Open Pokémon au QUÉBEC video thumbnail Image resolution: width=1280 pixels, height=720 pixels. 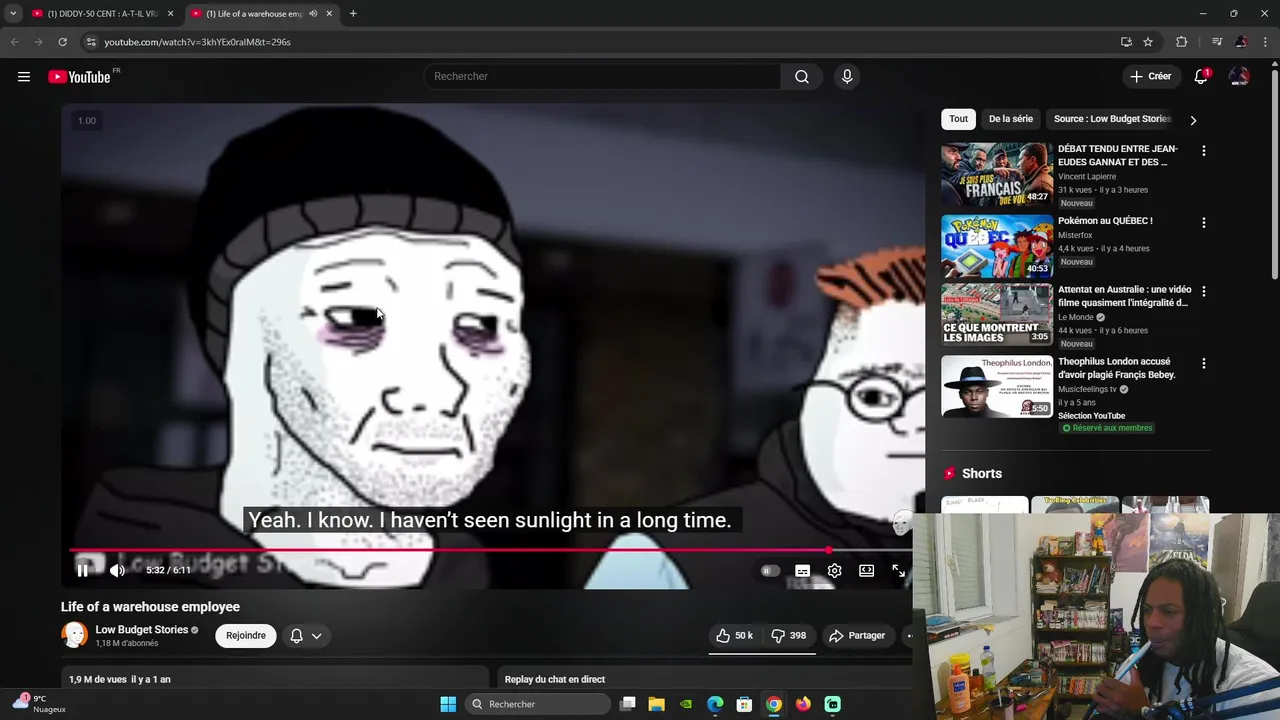(997, 246)
